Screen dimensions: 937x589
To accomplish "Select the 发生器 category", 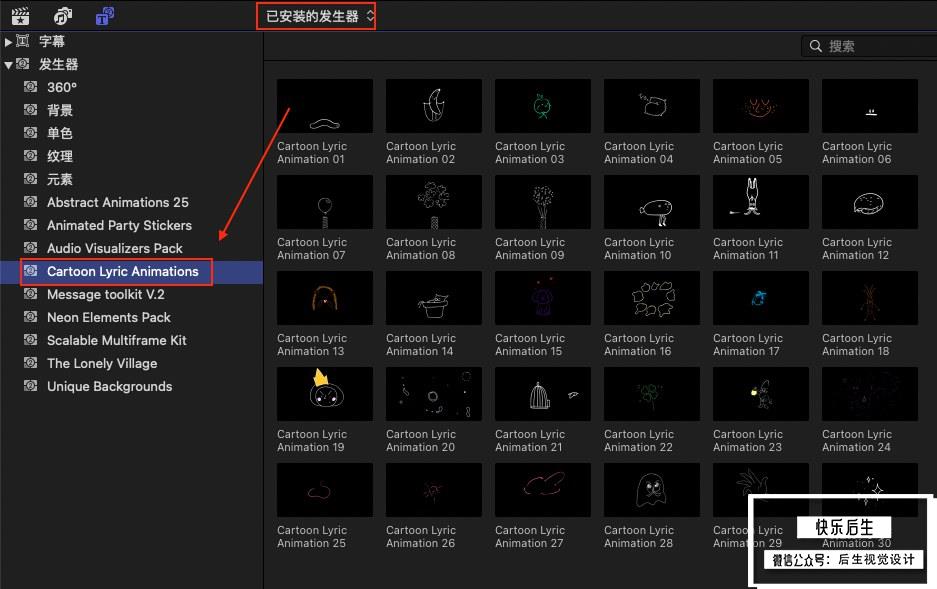I will point(59,64).
